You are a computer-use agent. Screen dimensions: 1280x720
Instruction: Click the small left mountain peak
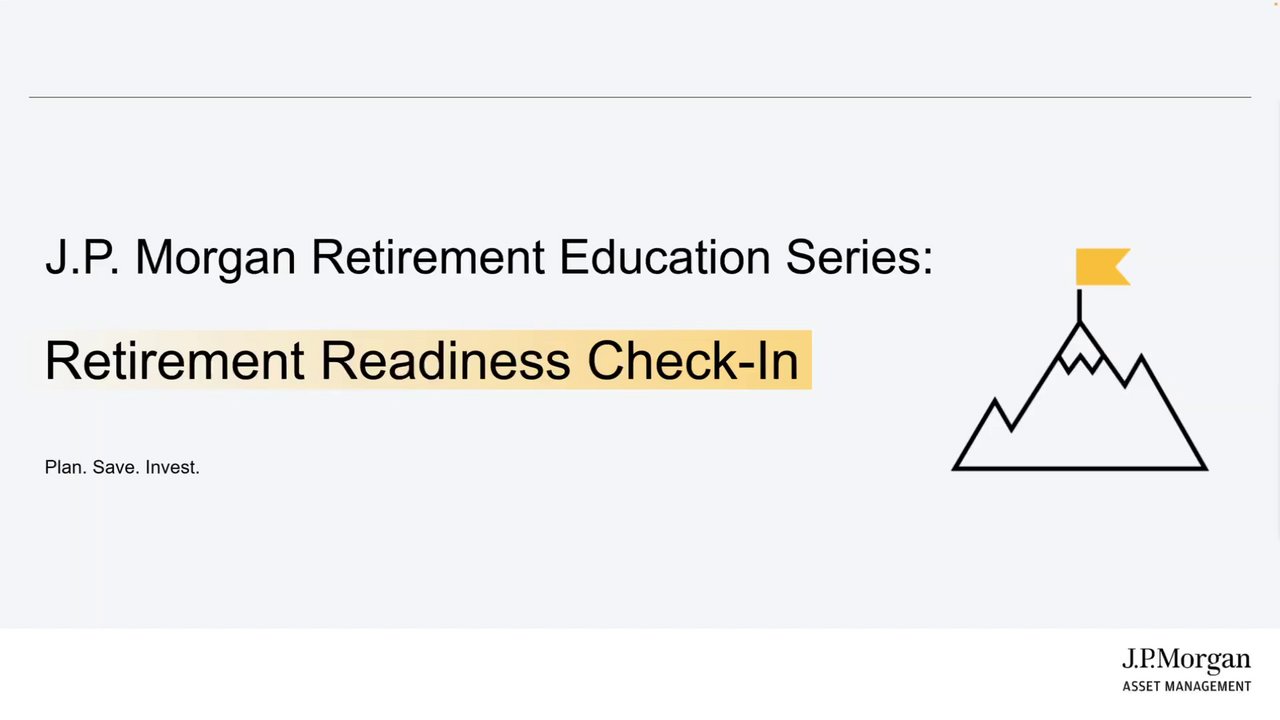pos(994,404)
